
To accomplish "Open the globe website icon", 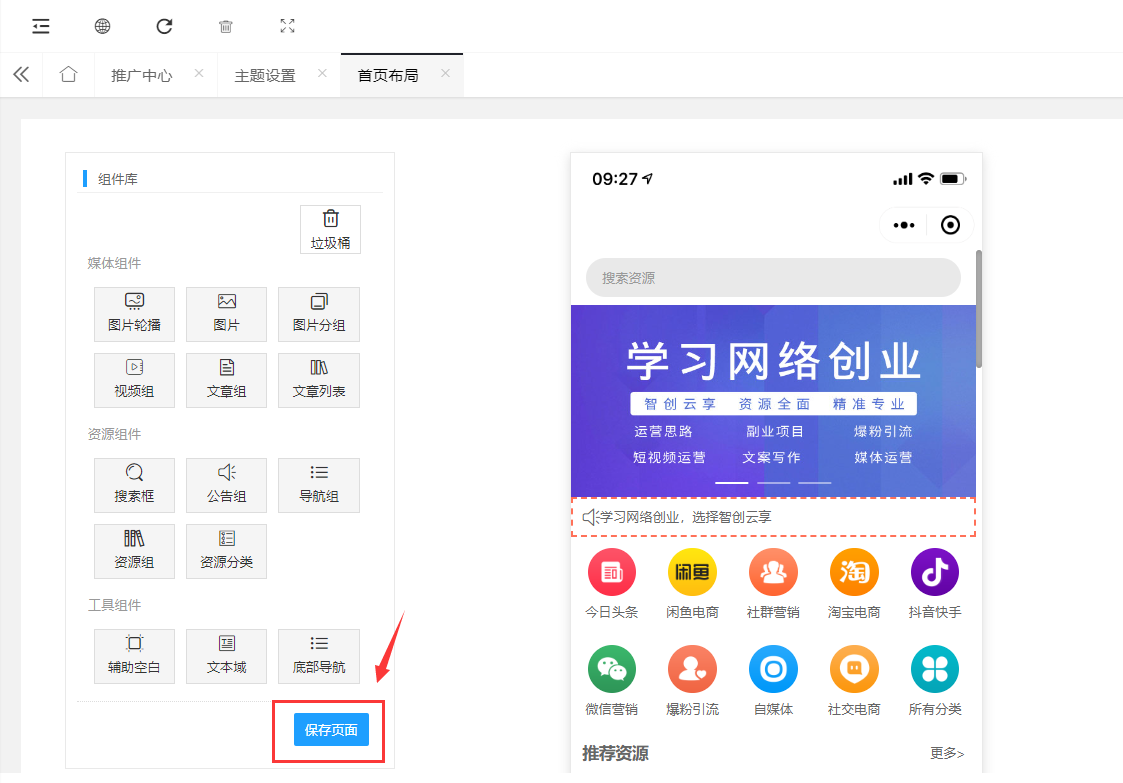I will click(102, 27).
